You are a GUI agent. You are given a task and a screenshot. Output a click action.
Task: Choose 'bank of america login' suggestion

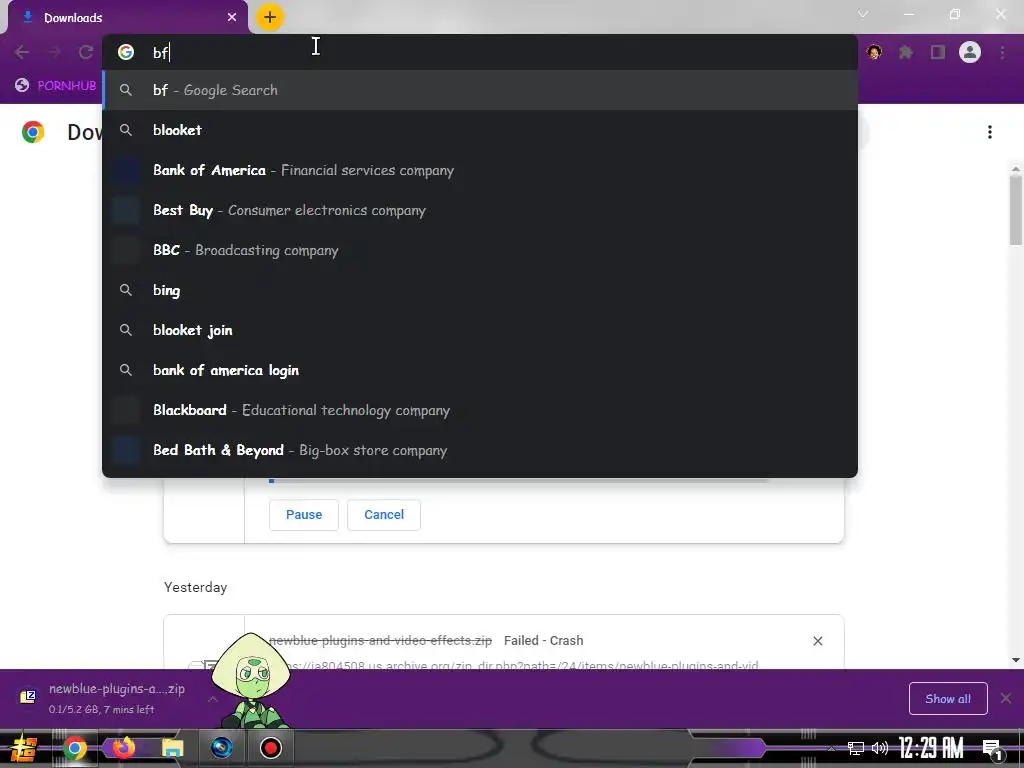point(480,370)
